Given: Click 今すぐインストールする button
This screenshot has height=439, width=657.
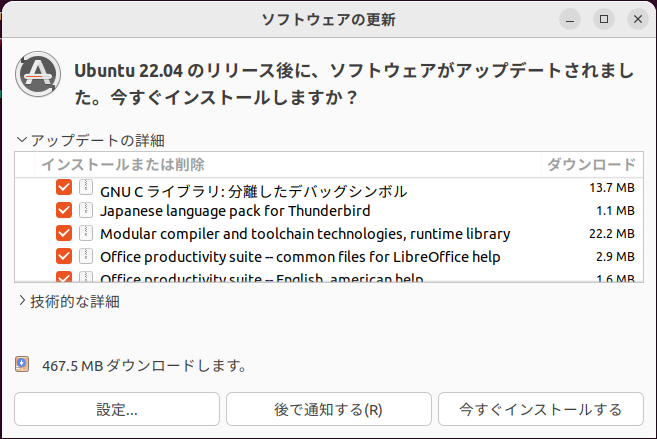Looking at the screenshot, I should 541,409.
